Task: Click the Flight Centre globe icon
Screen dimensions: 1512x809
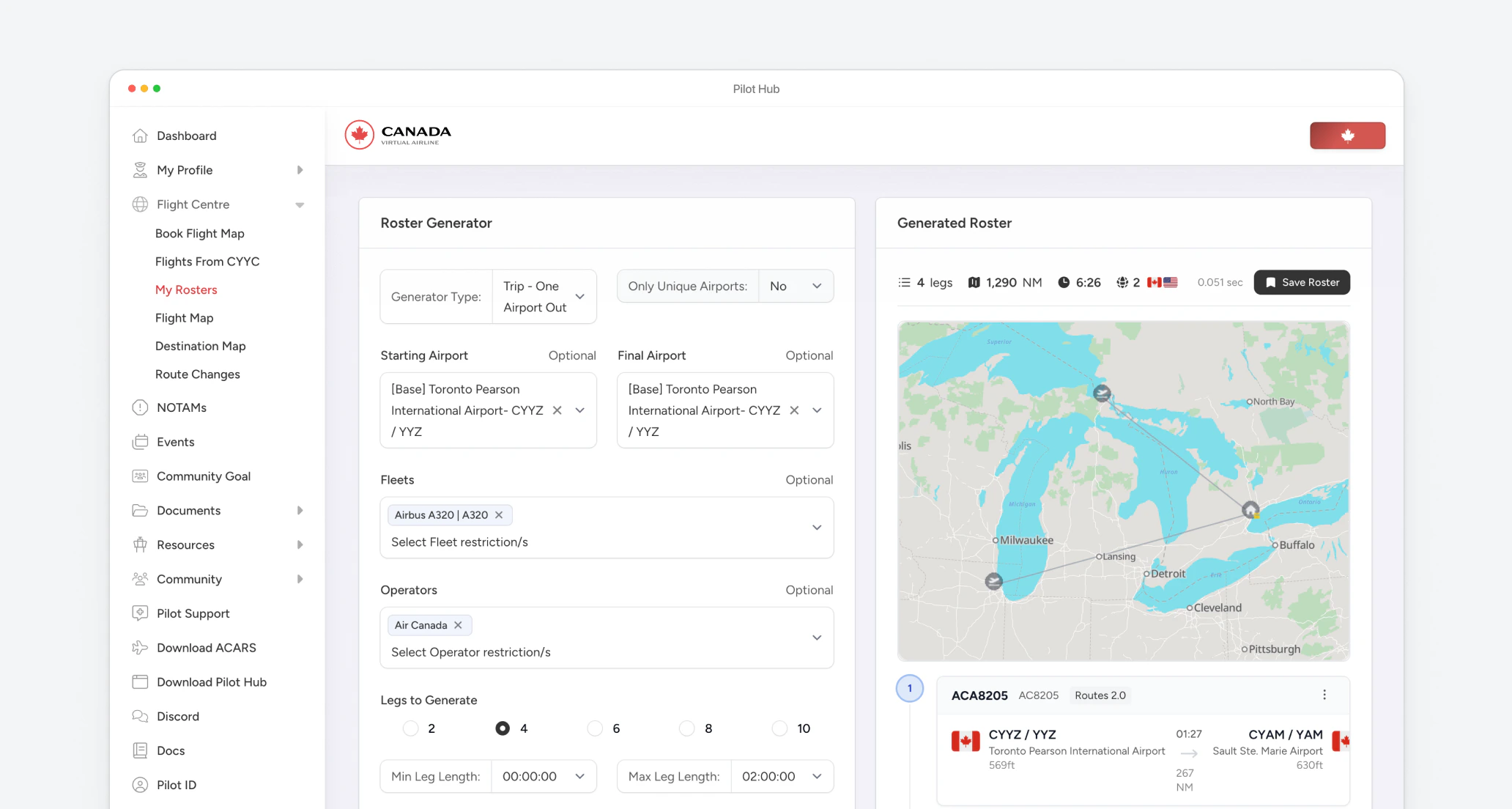Action: click(140, 204)
